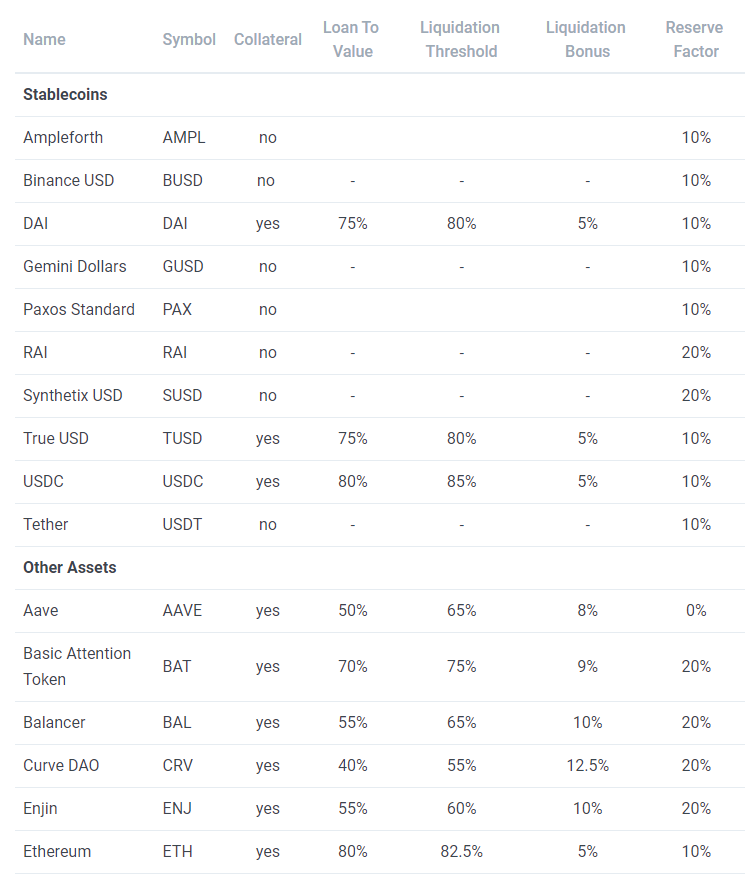Select Aave's 0% reserve factor
Image resolution: width=753 pixels, height=881 pixels.
[696, 610]
